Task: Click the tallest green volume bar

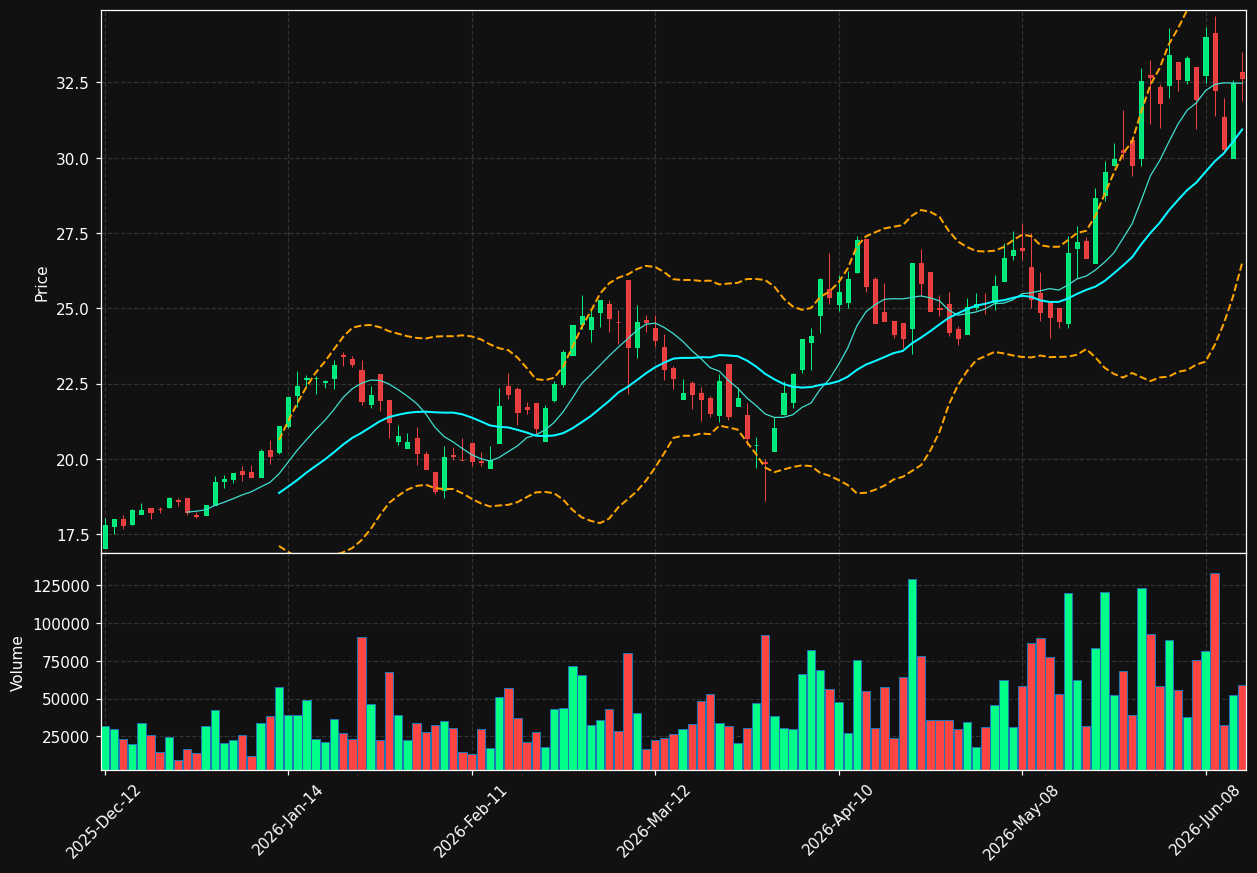Action: pos(912,675)
